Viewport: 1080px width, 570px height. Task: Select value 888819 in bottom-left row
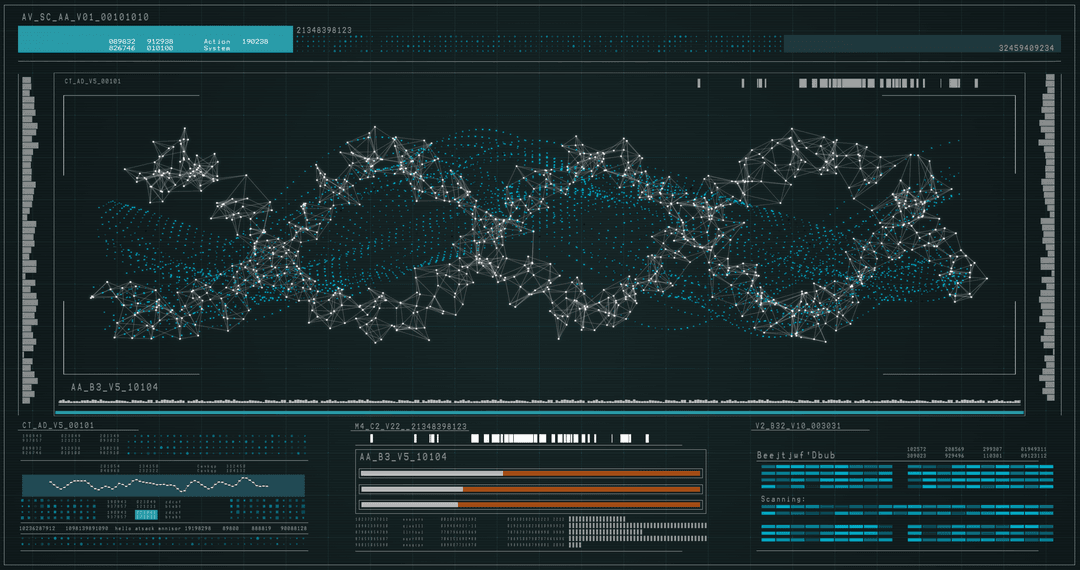click(x=261, y=529)
